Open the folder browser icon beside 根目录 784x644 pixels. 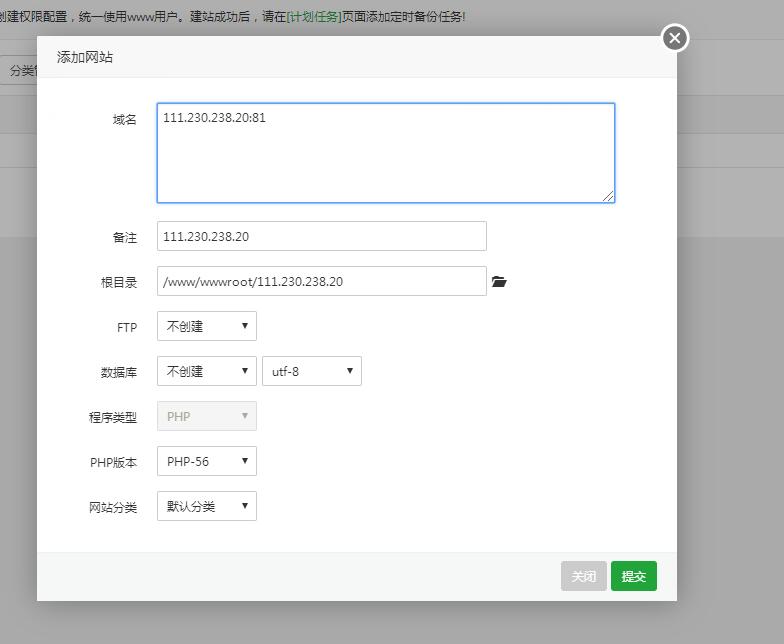coord(499,282)
